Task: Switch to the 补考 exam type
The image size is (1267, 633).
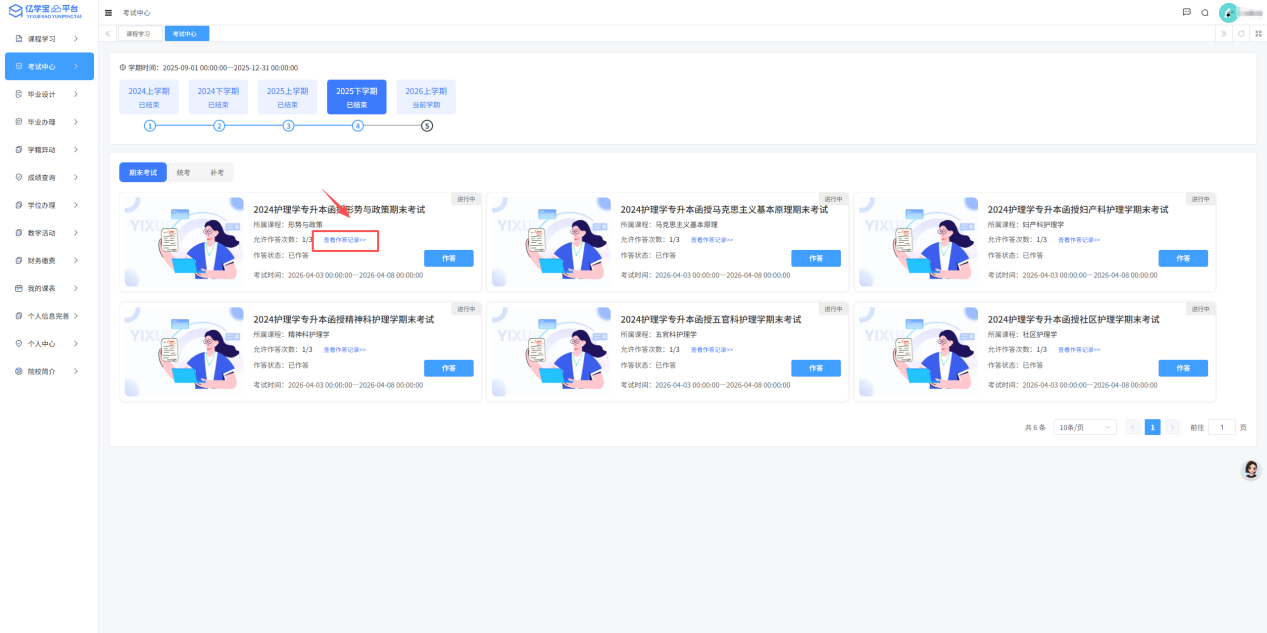Action: [x=217, y=173]
